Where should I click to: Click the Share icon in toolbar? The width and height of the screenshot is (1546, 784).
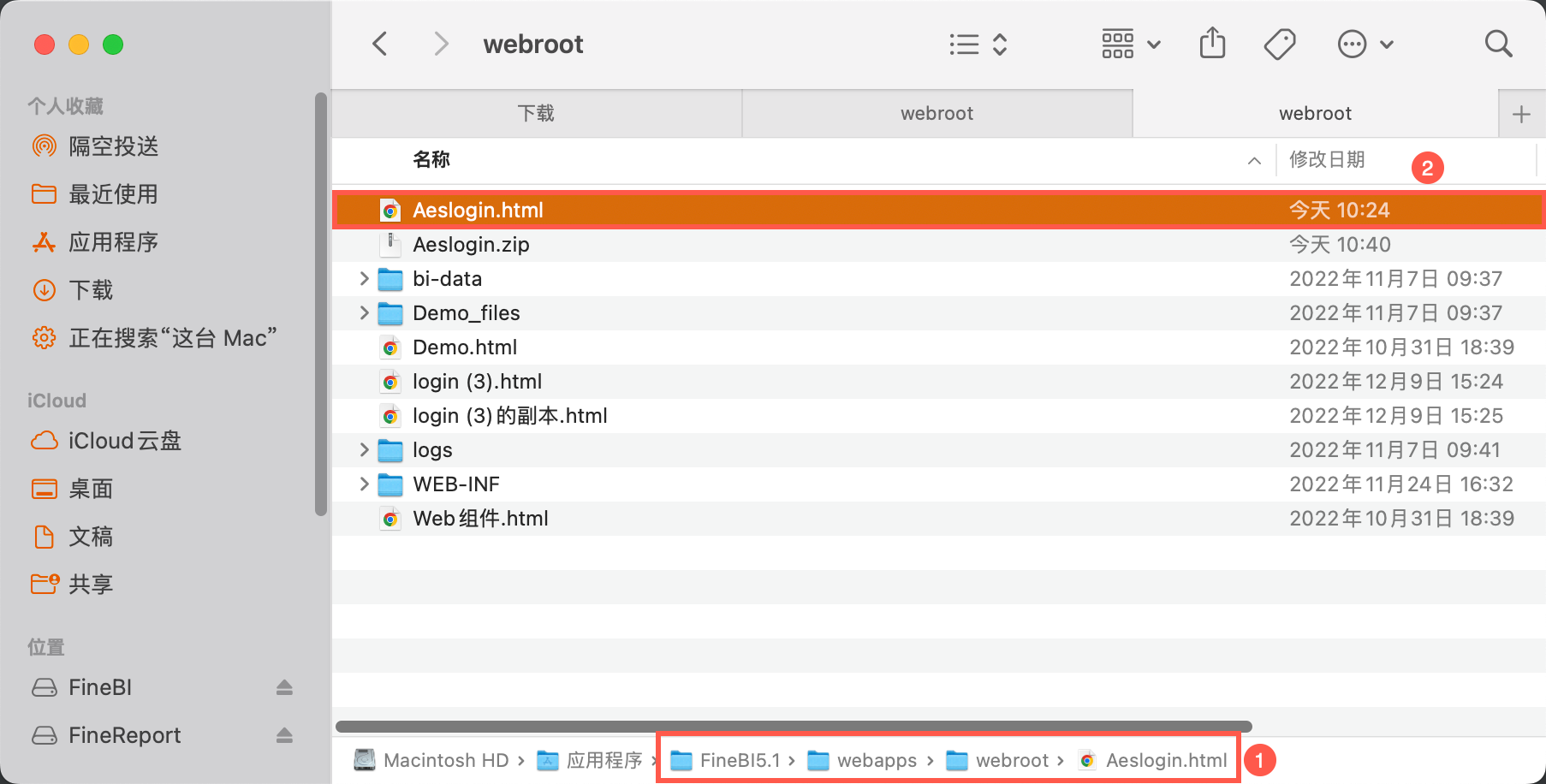pyautogui.click(x=1212, y=44)
